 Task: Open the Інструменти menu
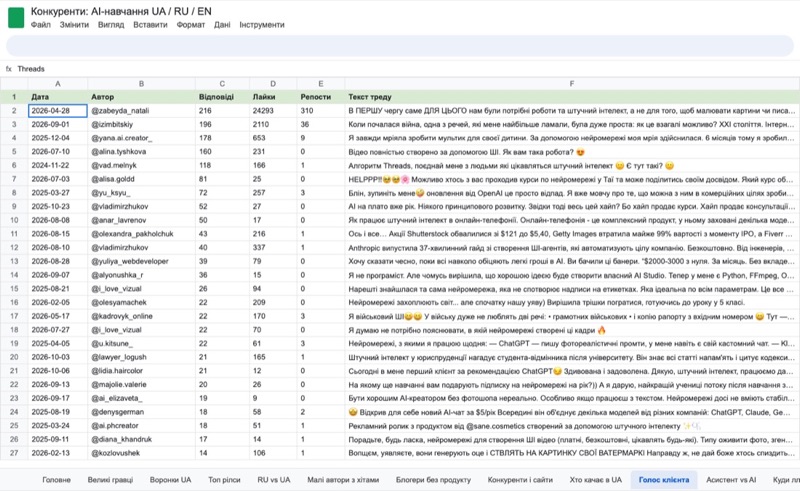(x=262, y=24)
